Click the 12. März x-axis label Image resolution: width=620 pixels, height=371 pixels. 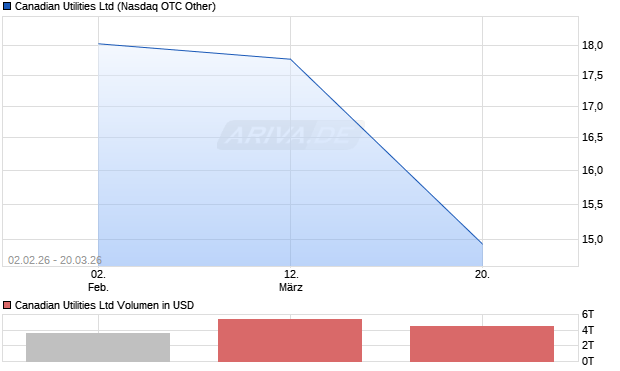coord(291,281)
